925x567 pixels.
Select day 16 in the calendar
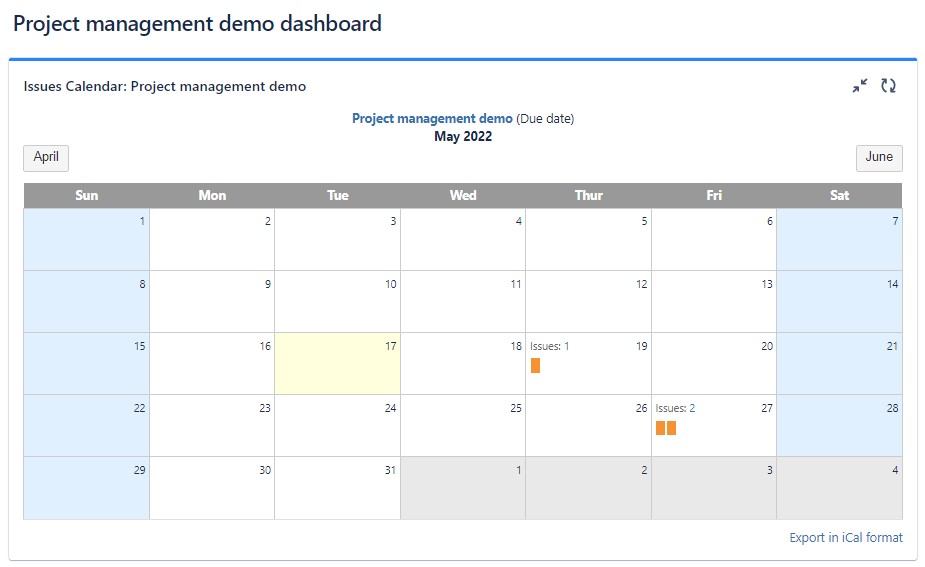[212, 363]
